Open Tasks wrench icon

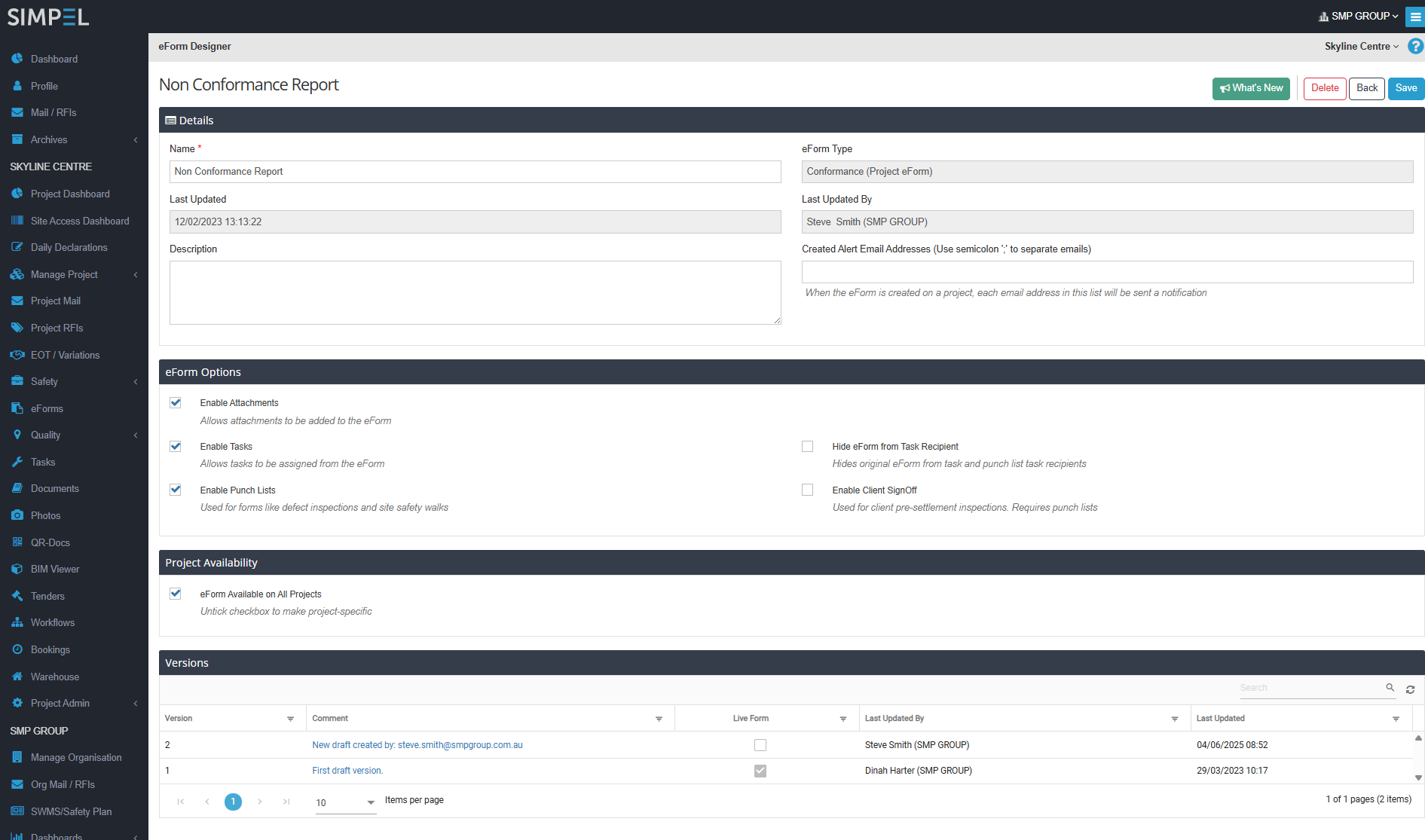(x=17, y=462)
